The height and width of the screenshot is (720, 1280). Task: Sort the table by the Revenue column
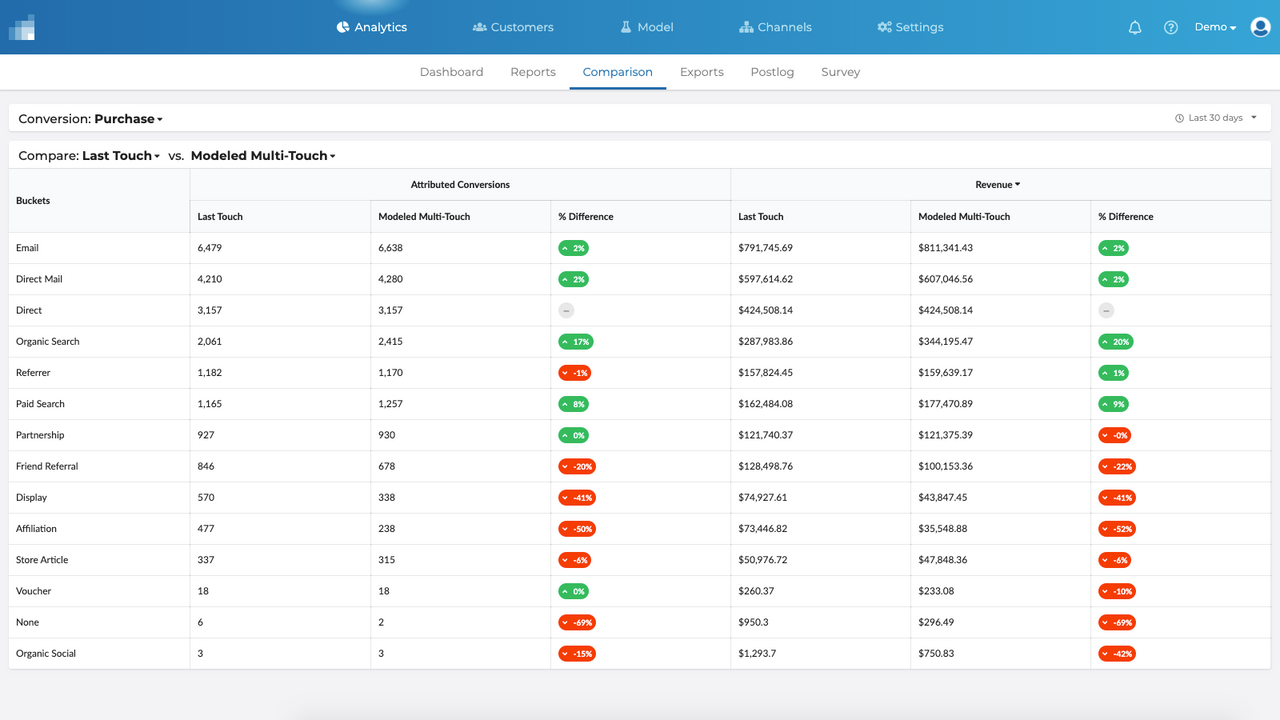(997, 184)
